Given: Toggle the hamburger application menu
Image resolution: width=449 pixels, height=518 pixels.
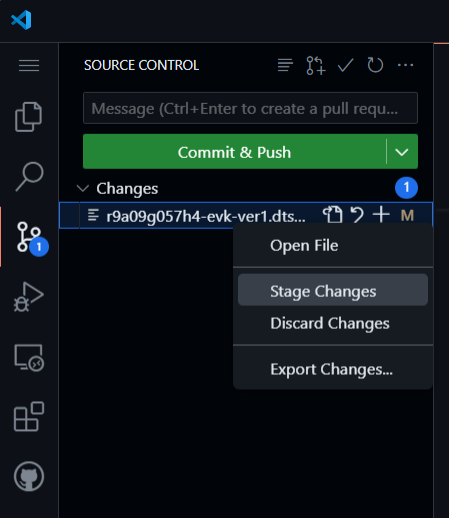Looking at the screenshot, I should click(x=29, y=65).
